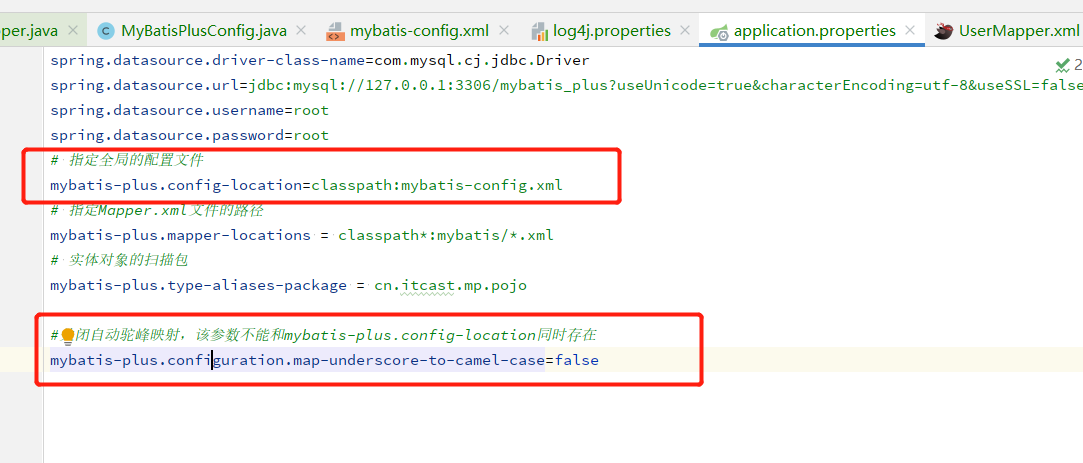Click the MyBatisPlusConfig.java class icon
Viewport: 1083px width, 463px height.
point(106,31)
